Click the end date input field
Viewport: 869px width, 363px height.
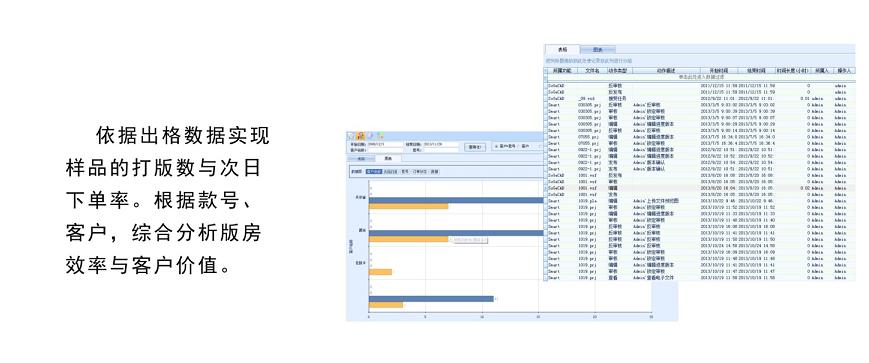440,144
